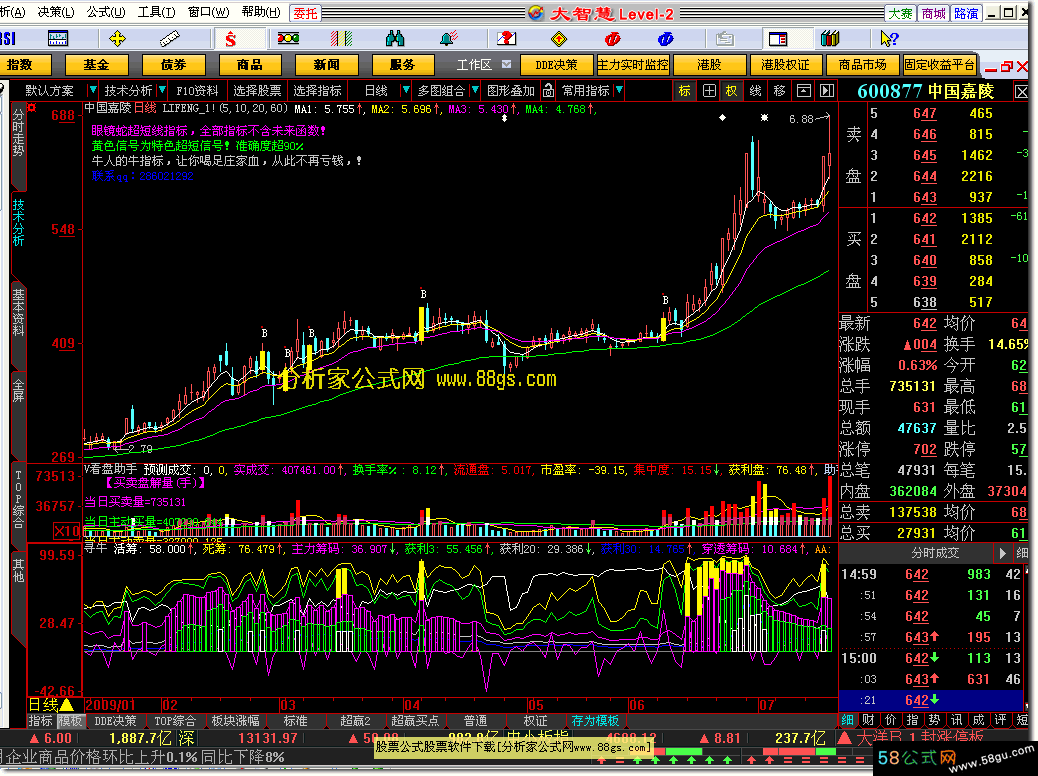1038x776 pixels.
Task: Expand the 分时成交 panel arrow
Action: [x=1003, y=553]
